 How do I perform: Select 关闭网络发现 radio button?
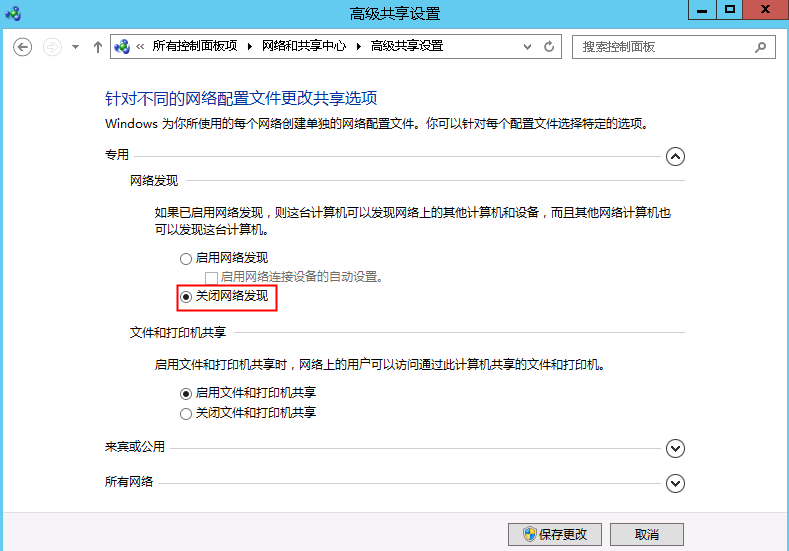point(185,297)
